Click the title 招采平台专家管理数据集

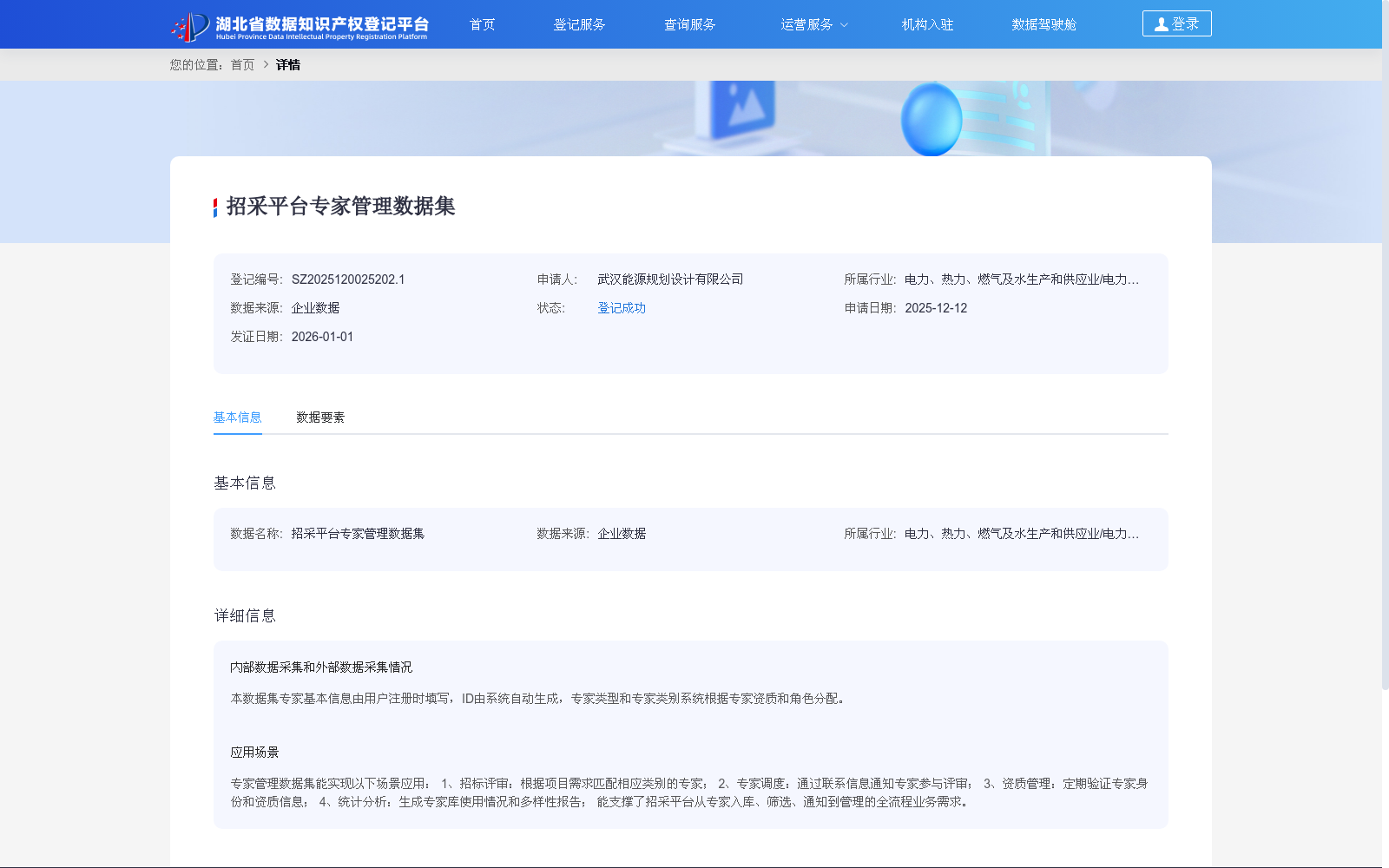click(340, 206)
